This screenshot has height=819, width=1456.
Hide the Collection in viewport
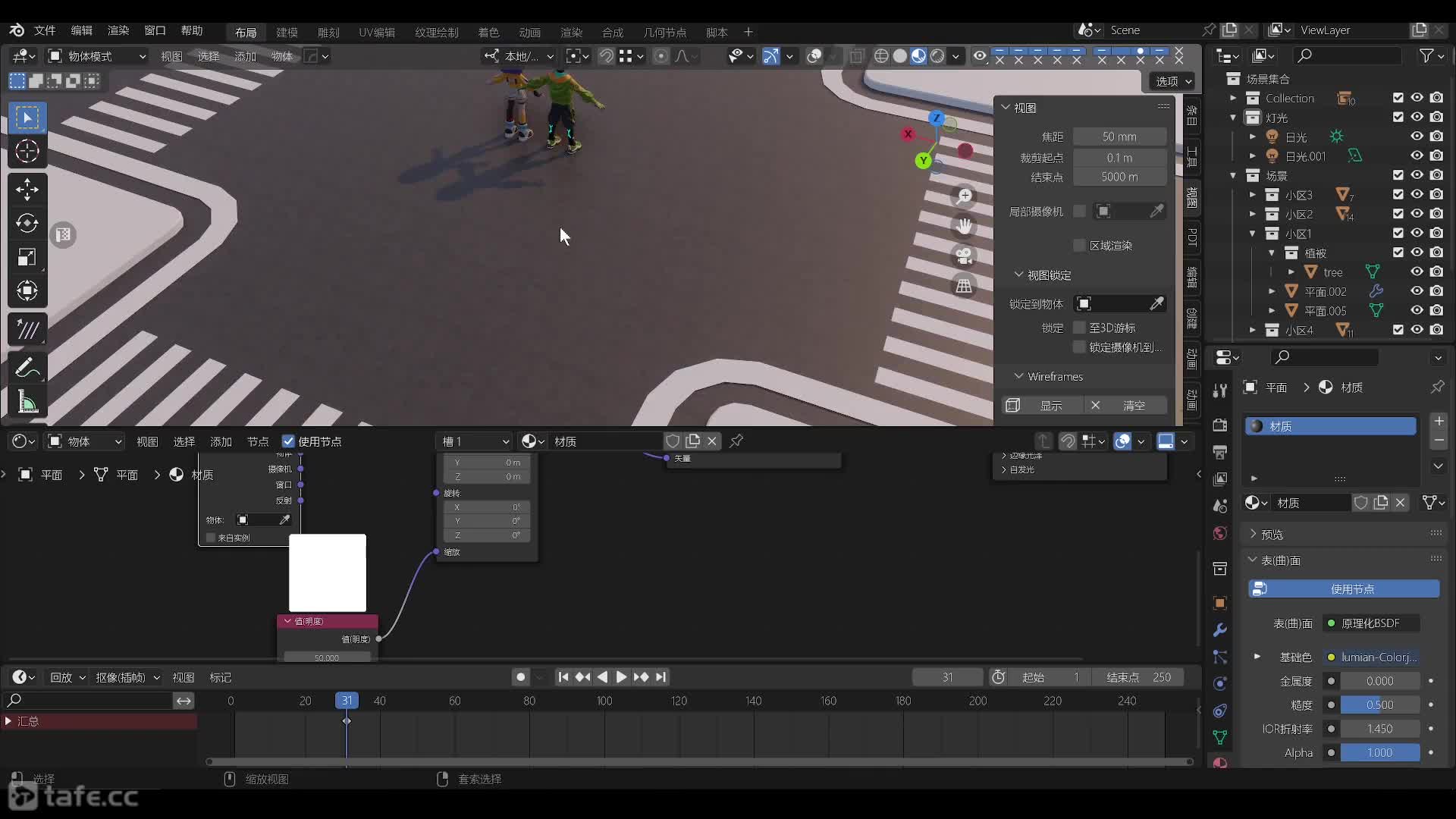point(1417,98)
